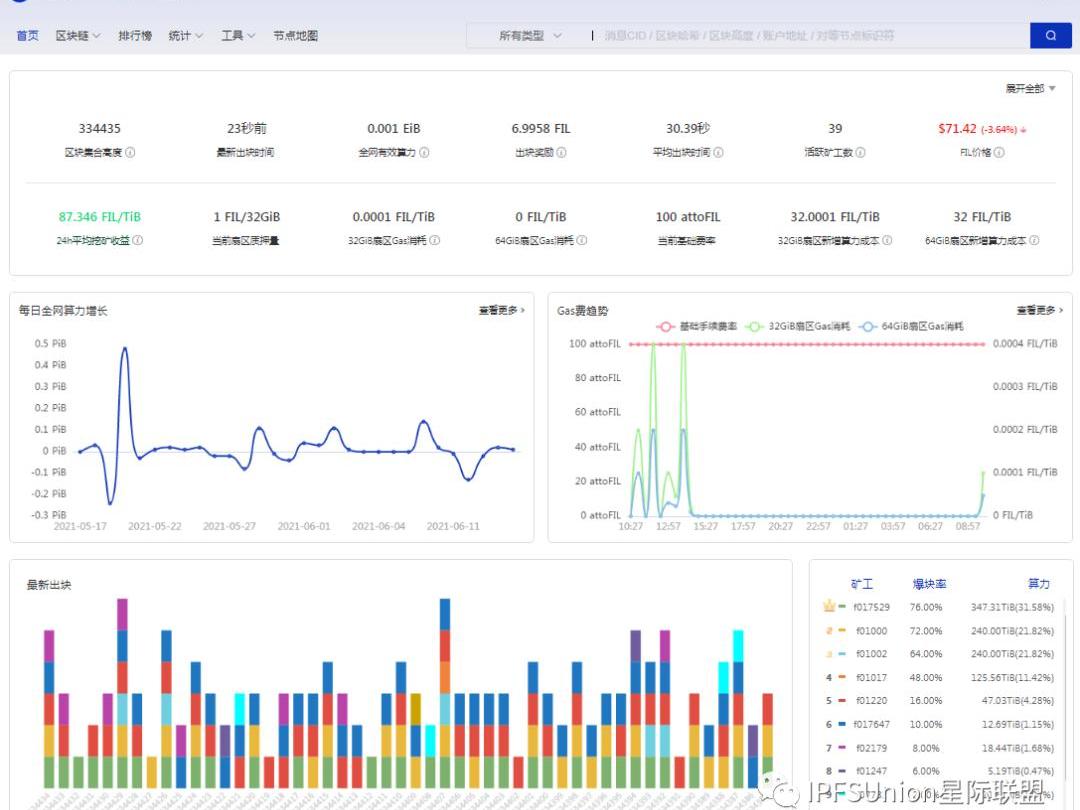Expand the 区块链 navigation menu
The image size is (1080, 810).
tap(77, 36)
